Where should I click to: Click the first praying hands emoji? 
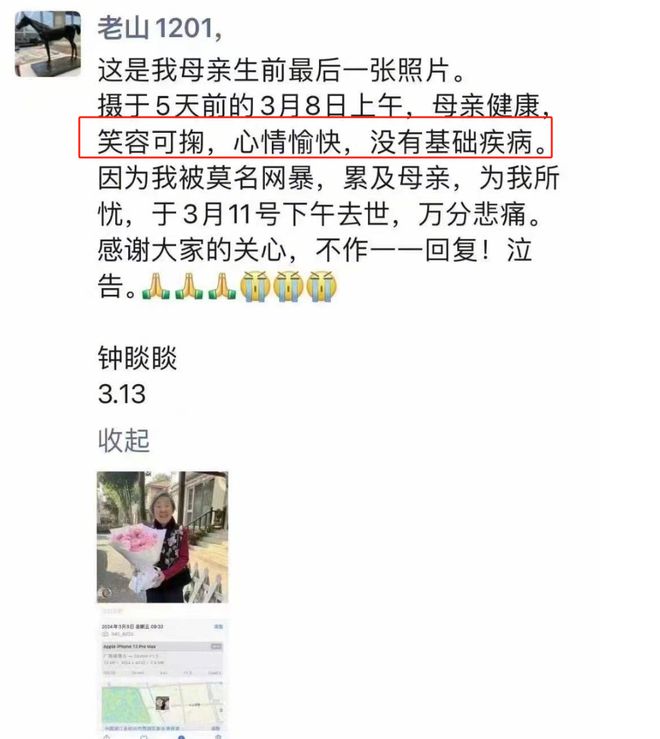click(x=156, y=286)
